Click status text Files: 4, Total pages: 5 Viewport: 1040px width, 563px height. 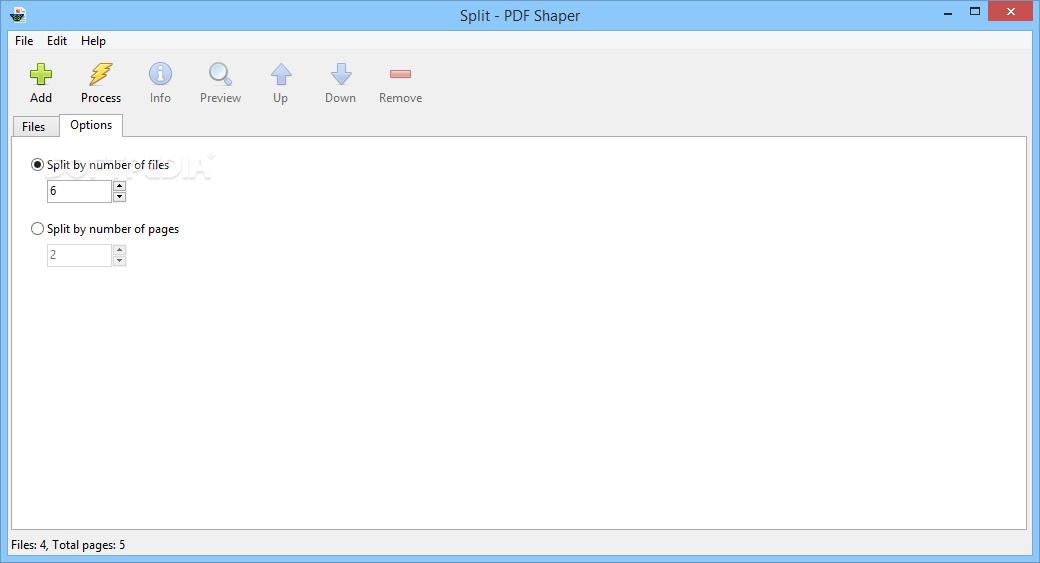tap(68, 545)
